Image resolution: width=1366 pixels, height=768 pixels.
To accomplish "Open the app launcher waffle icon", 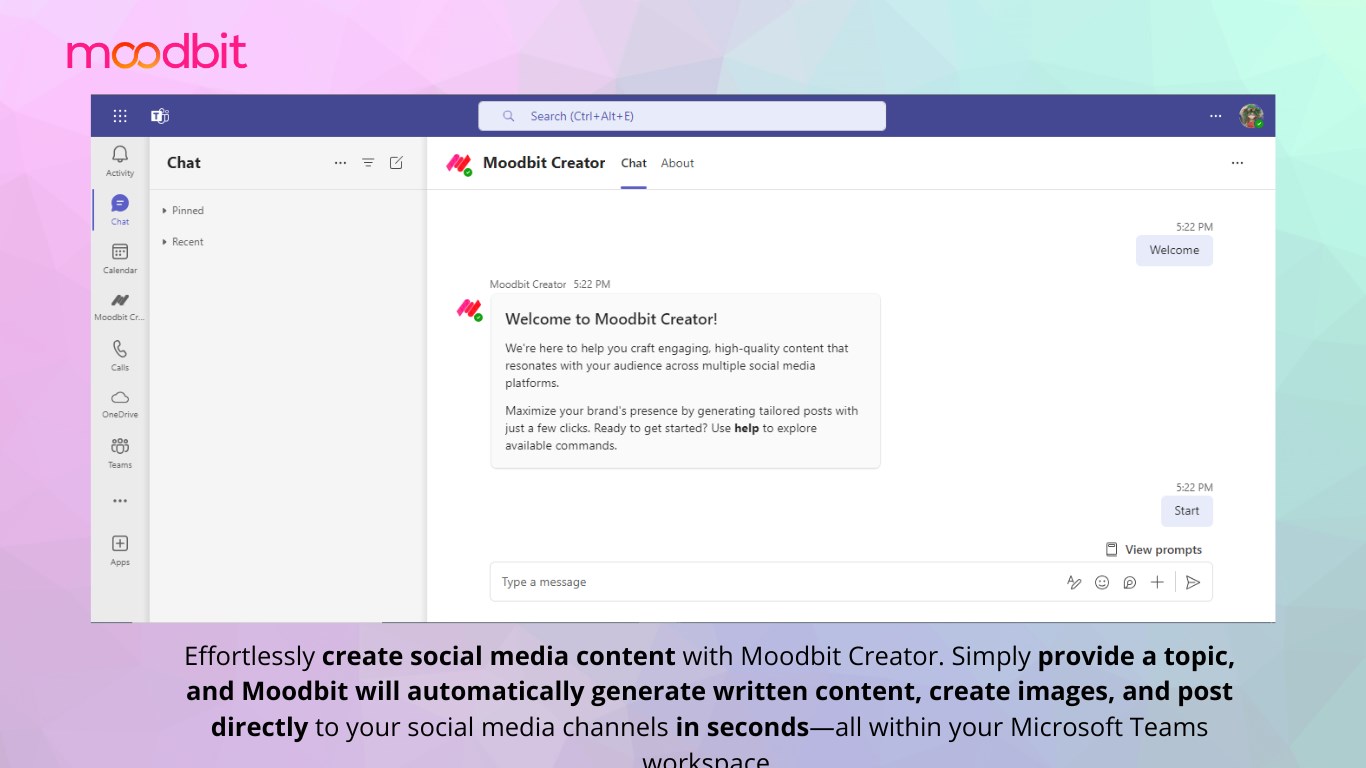I will click(x=120, y=116).
